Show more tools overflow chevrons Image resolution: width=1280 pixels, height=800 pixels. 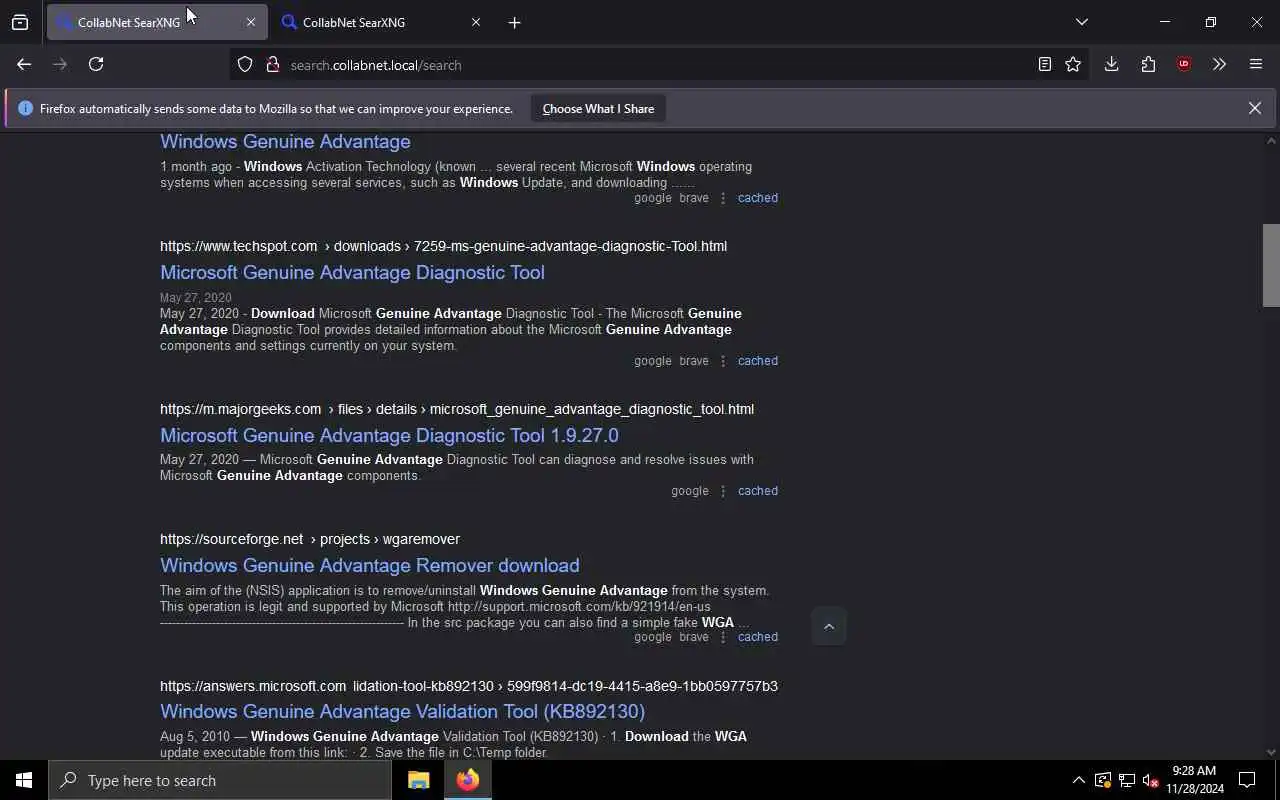[x=1219, y=64]
